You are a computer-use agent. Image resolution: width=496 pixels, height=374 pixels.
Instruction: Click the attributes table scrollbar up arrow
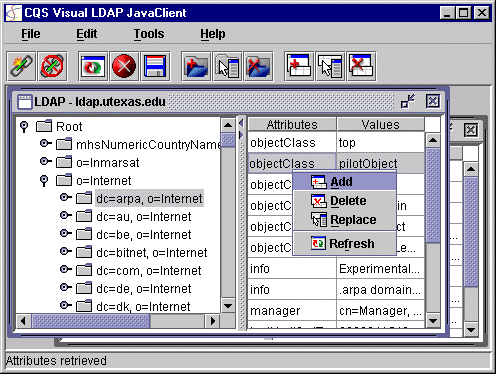[433, 140]
